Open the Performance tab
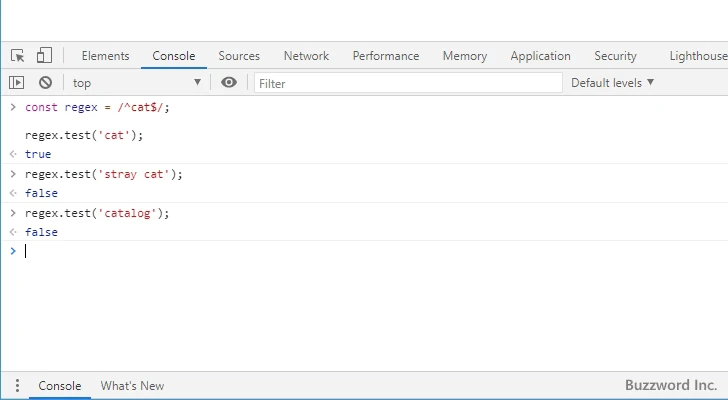Screen dimensions: 728x400 pyautogui.click(x=386, y=56)
